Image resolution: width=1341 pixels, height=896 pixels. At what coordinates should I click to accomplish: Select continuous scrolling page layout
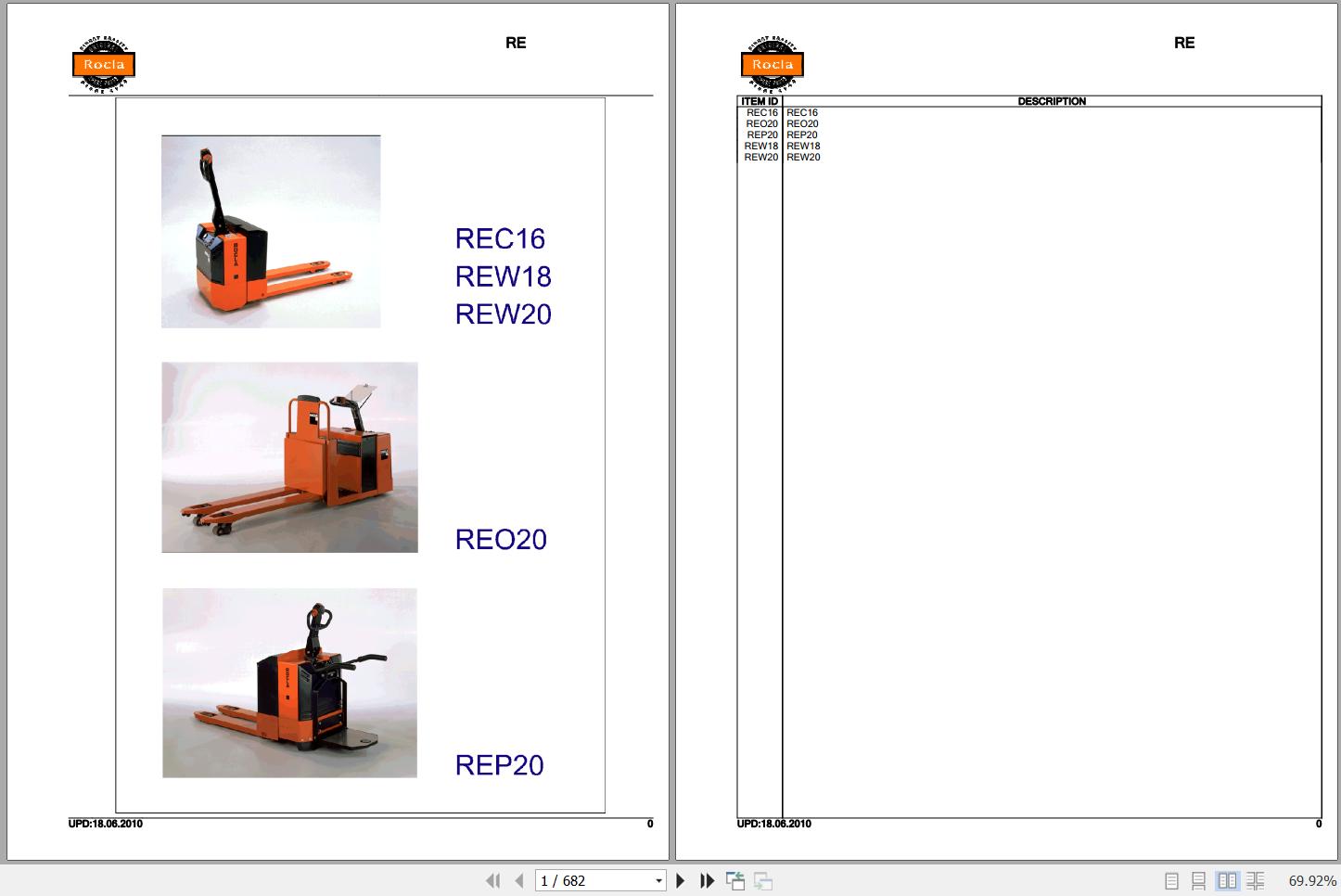tap(1200, 881)
